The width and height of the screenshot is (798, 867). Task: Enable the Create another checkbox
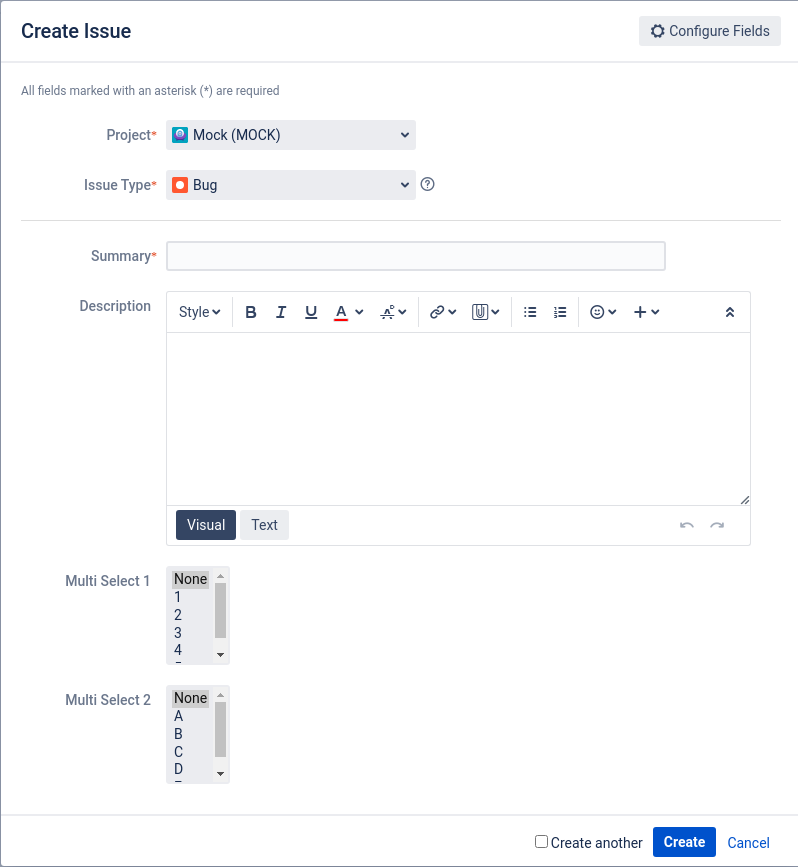coord(541,842)
